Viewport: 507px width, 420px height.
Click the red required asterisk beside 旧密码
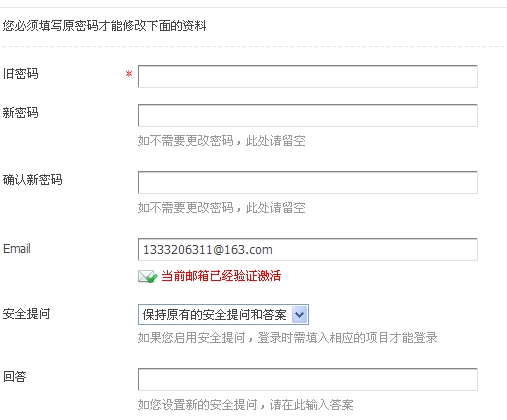[129, 74]
